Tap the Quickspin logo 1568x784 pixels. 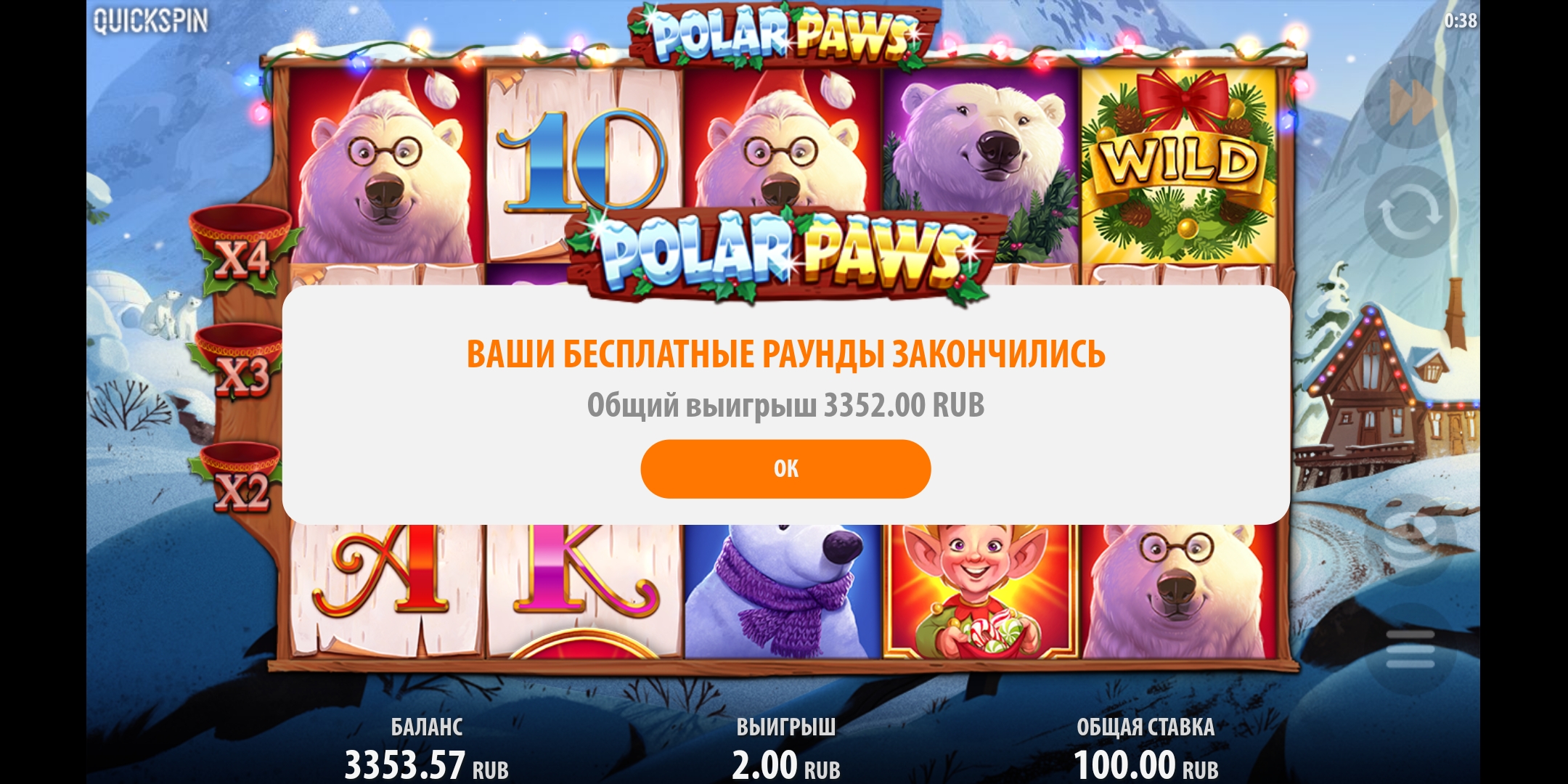pyautogui.click(x=150, y=20)
